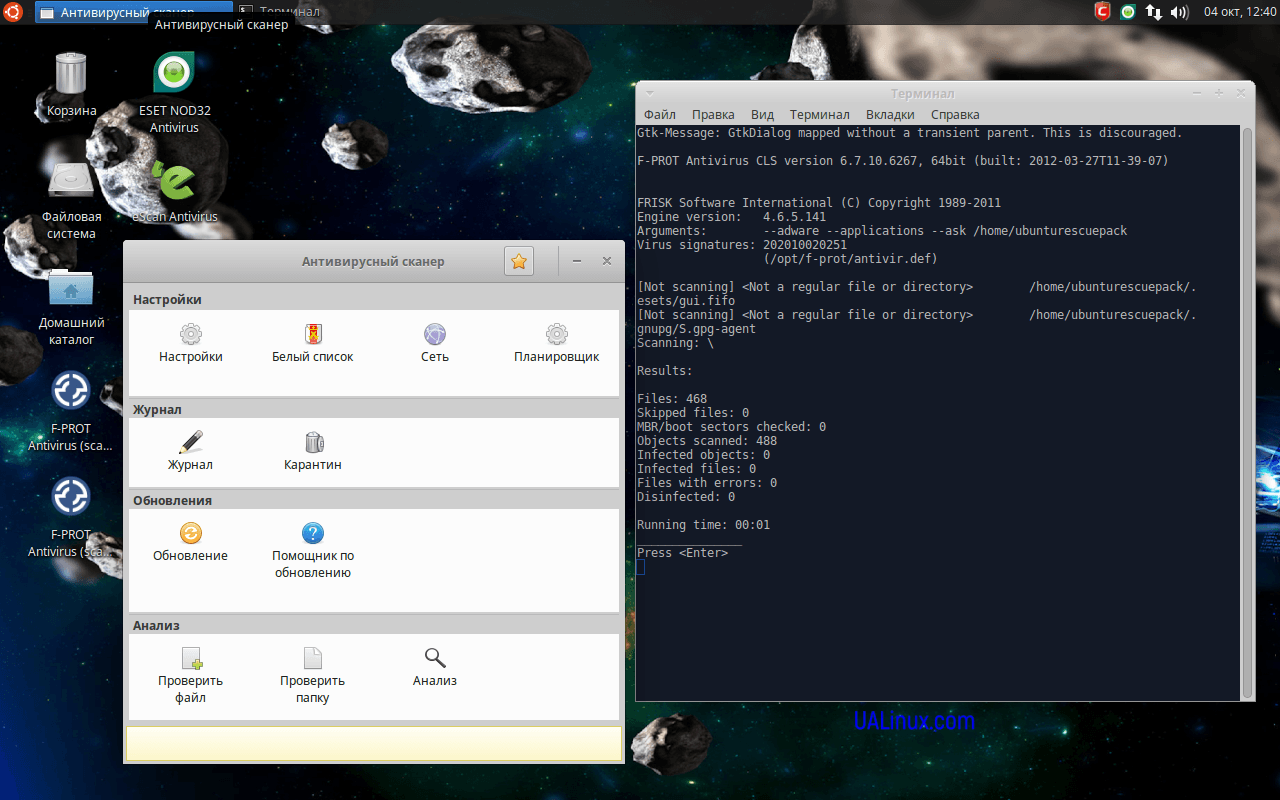Image resolution: width=1280 pixels, height=800 pixels.
Task: Open the Журнал pencil icon launcher
Action: click(190, 451)
